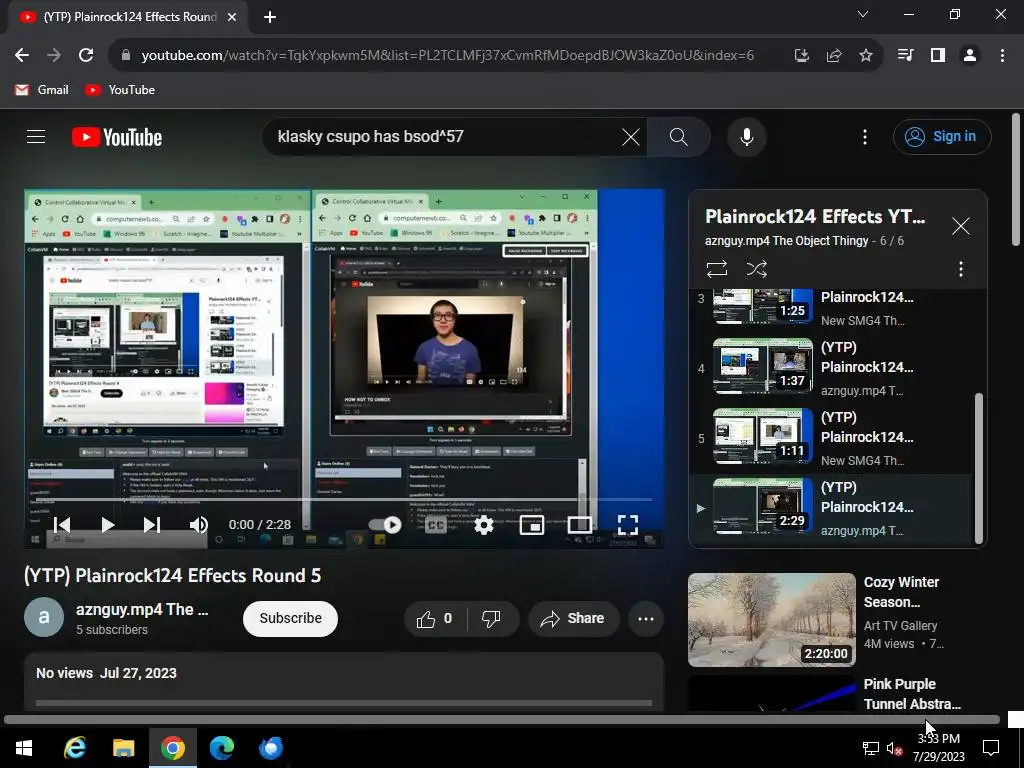
Task: Clear the search box text
Action: (630, 136)
